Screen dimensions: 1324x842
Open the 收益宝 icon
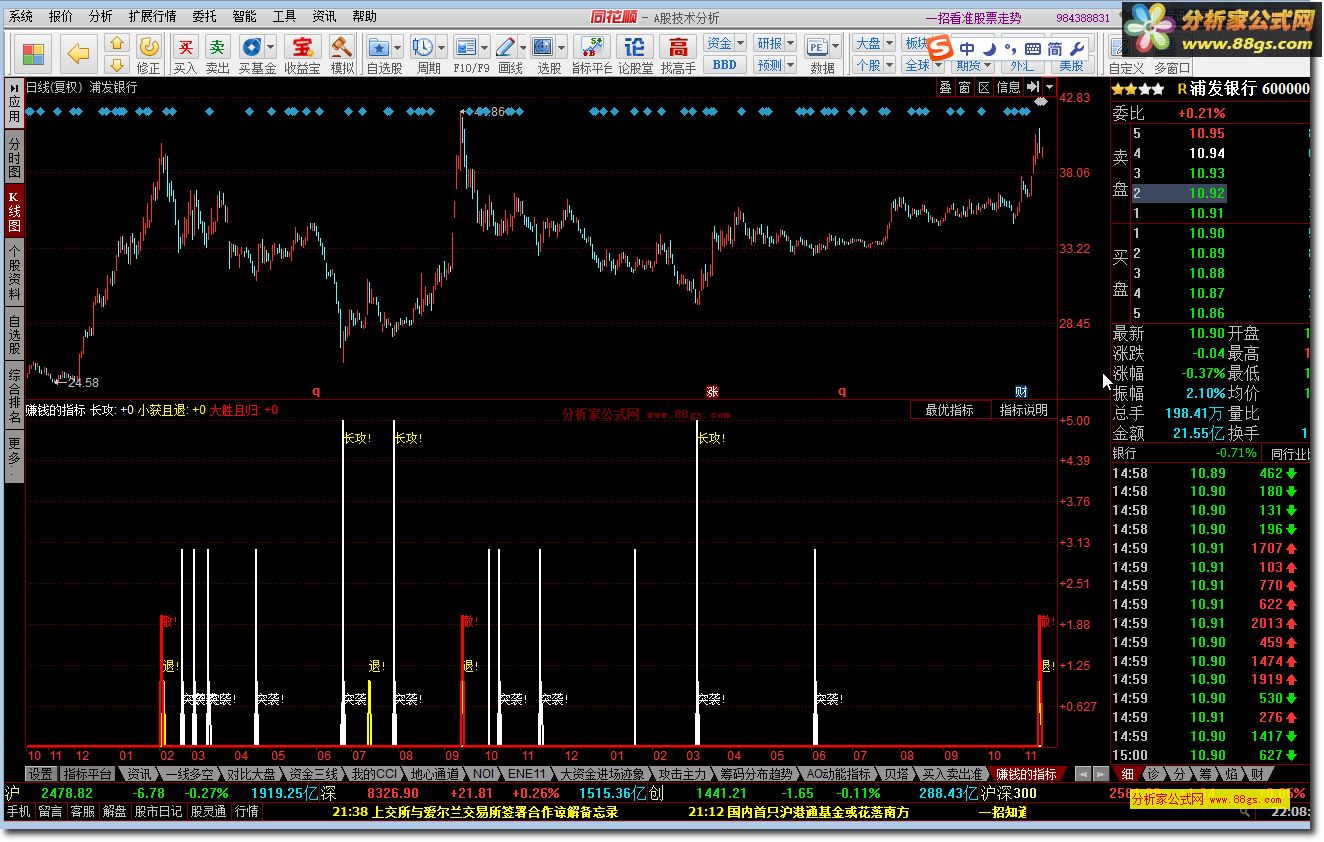(302, 47)
